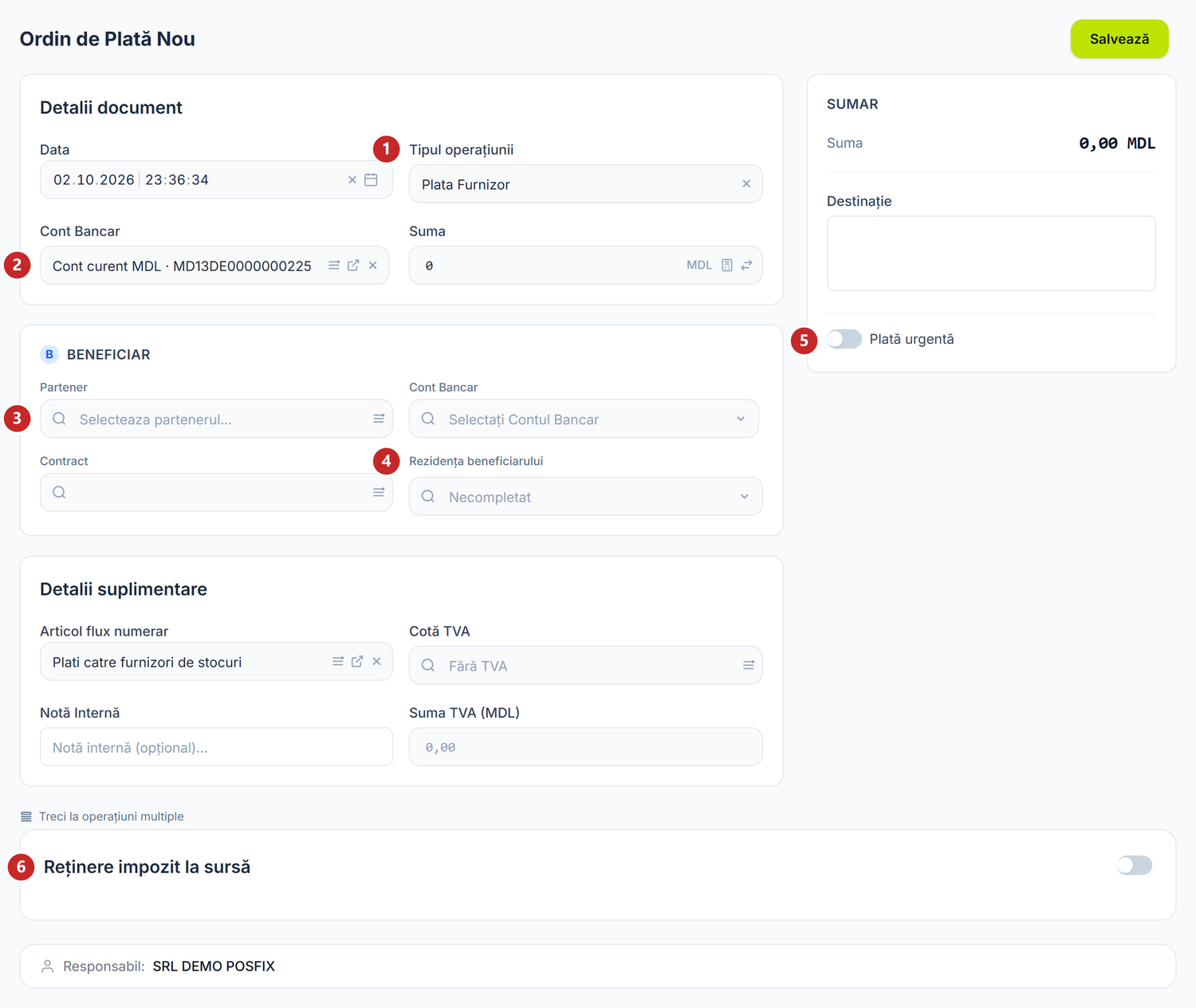Screen dimensions: 1196x1008
Task: Clear the date value in Data field
Action: (352, 179)
